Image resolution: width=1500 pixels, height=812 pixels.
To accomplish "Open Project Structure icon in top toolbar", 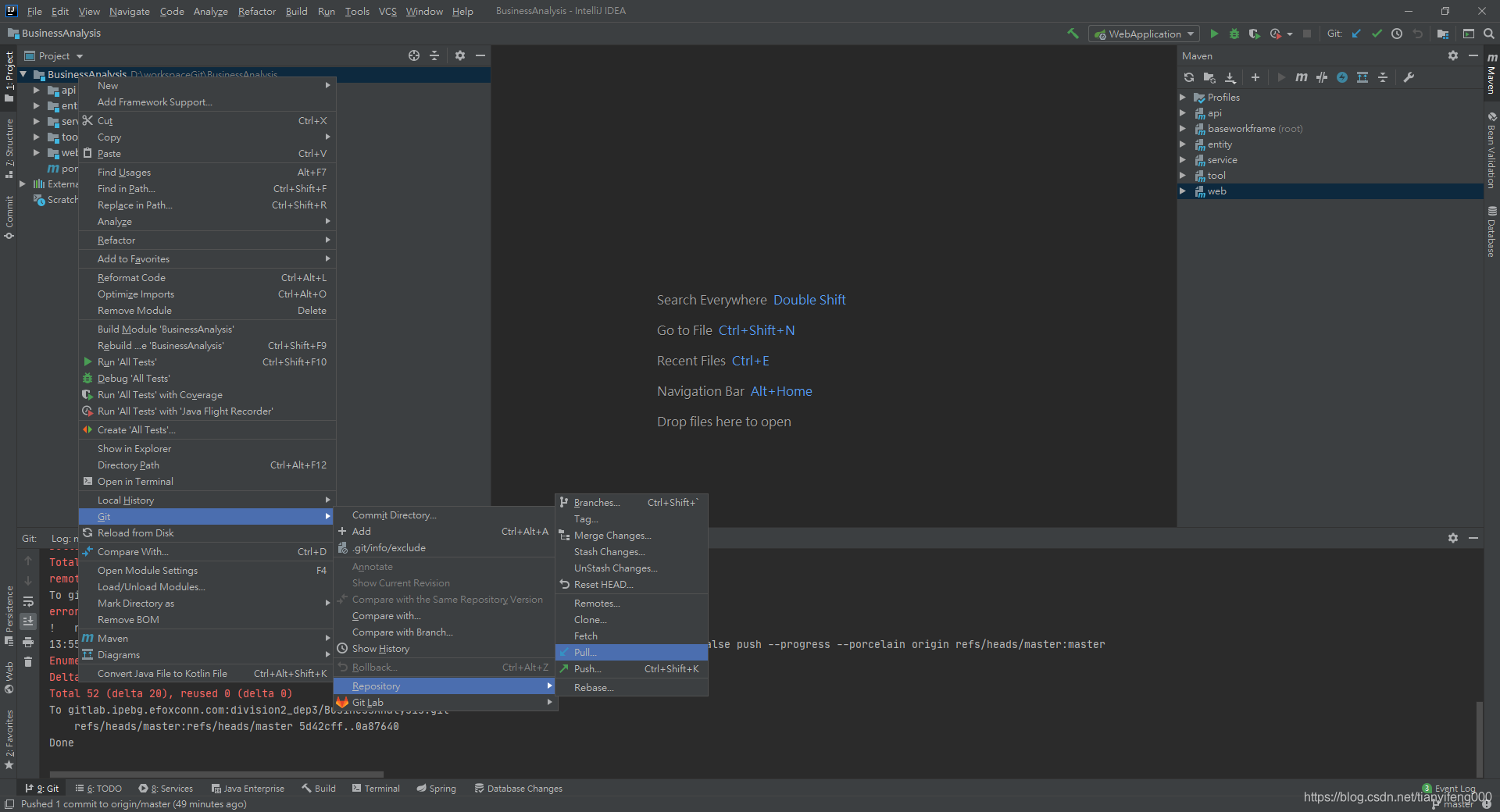I will pos(1443,34).
